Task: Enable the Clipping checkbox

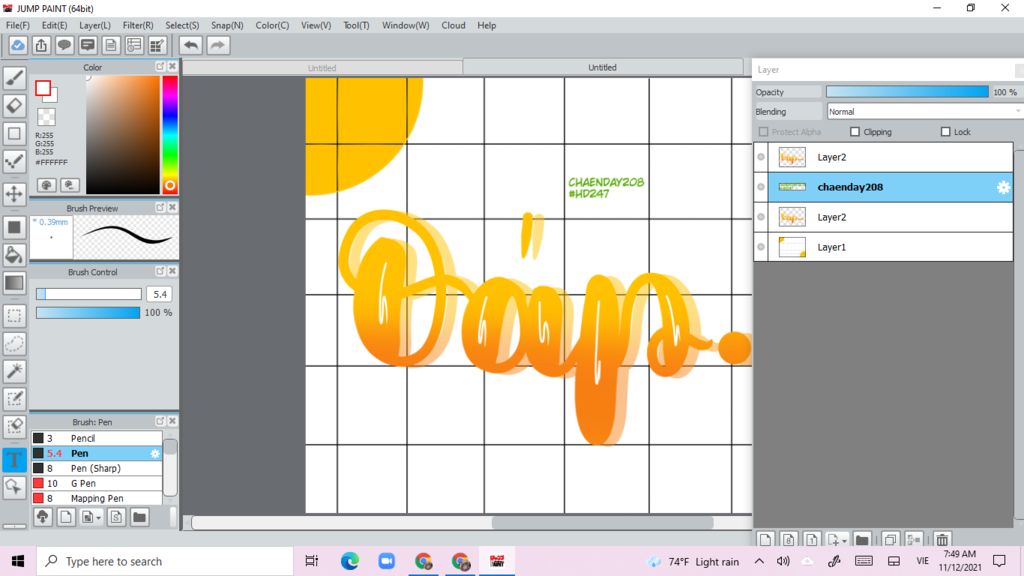Action: click(x=855, y=132)
